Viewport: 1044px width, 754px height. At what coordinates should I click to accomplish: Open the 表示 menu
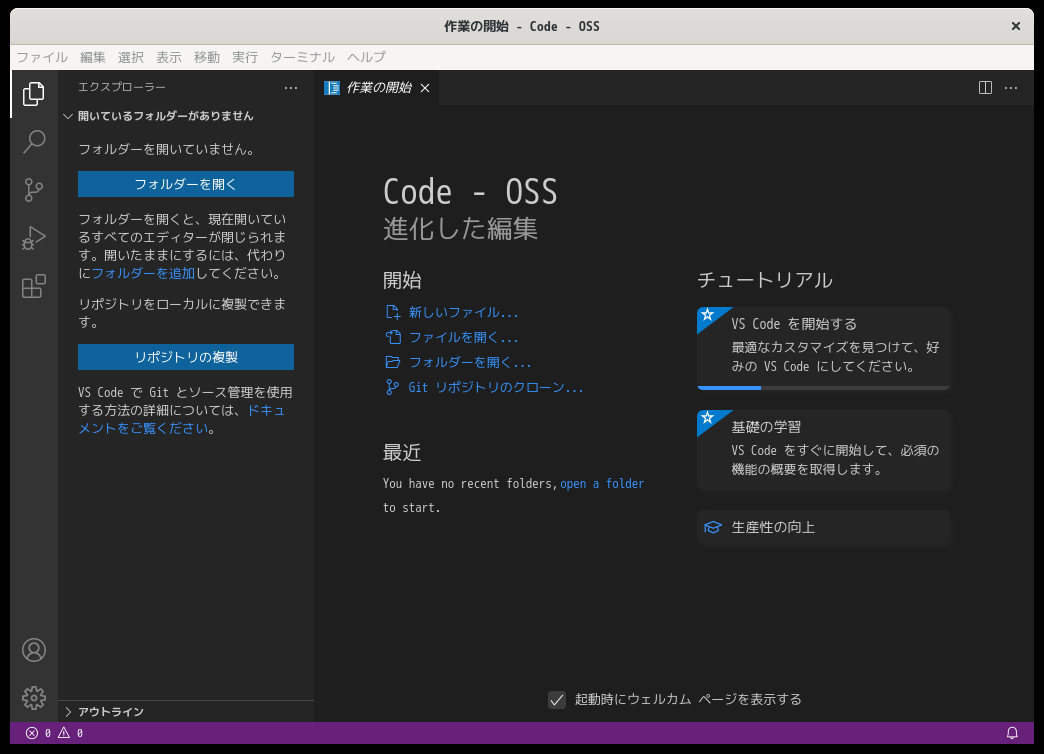click(168, 57)
